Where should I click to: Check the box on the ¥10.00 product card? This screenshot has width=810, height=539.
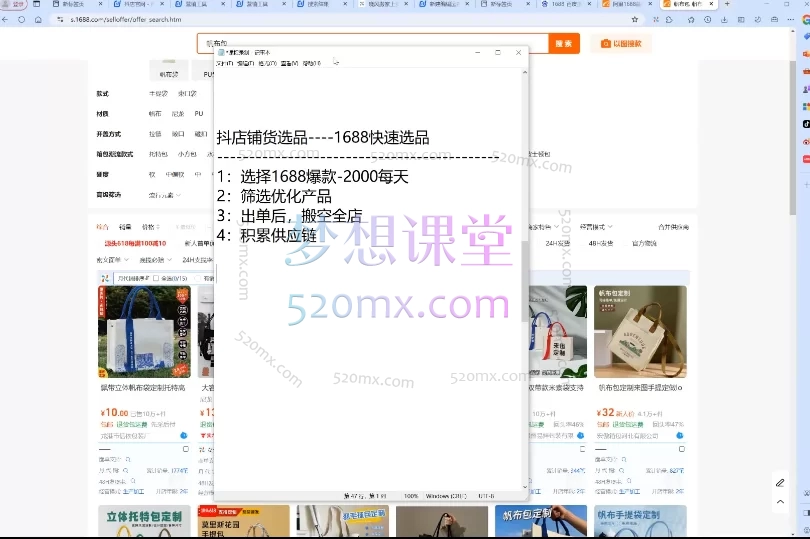point(186,449)
